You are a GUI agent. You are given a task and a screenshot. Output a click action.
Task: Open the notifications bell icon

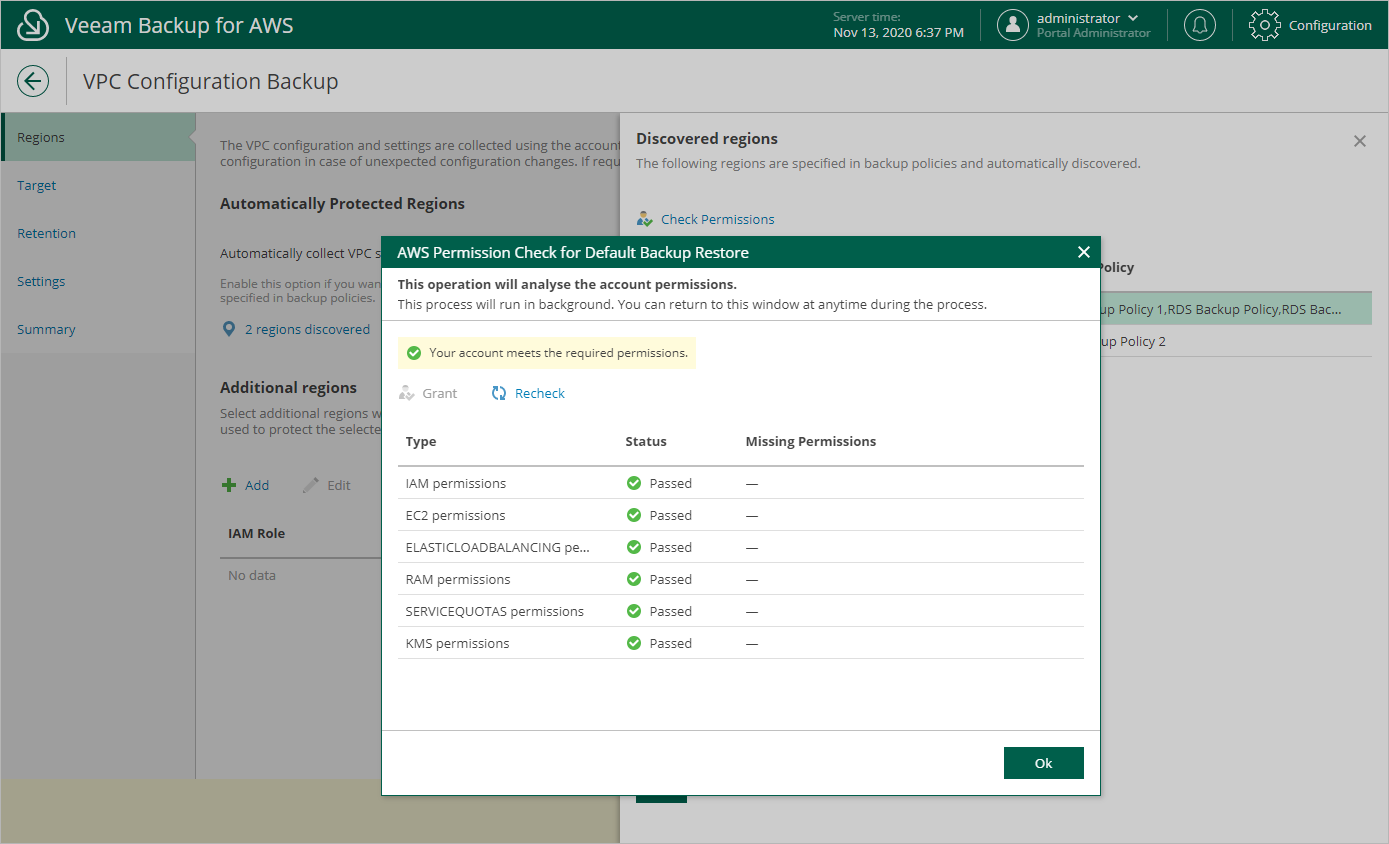click(1200, 25)
